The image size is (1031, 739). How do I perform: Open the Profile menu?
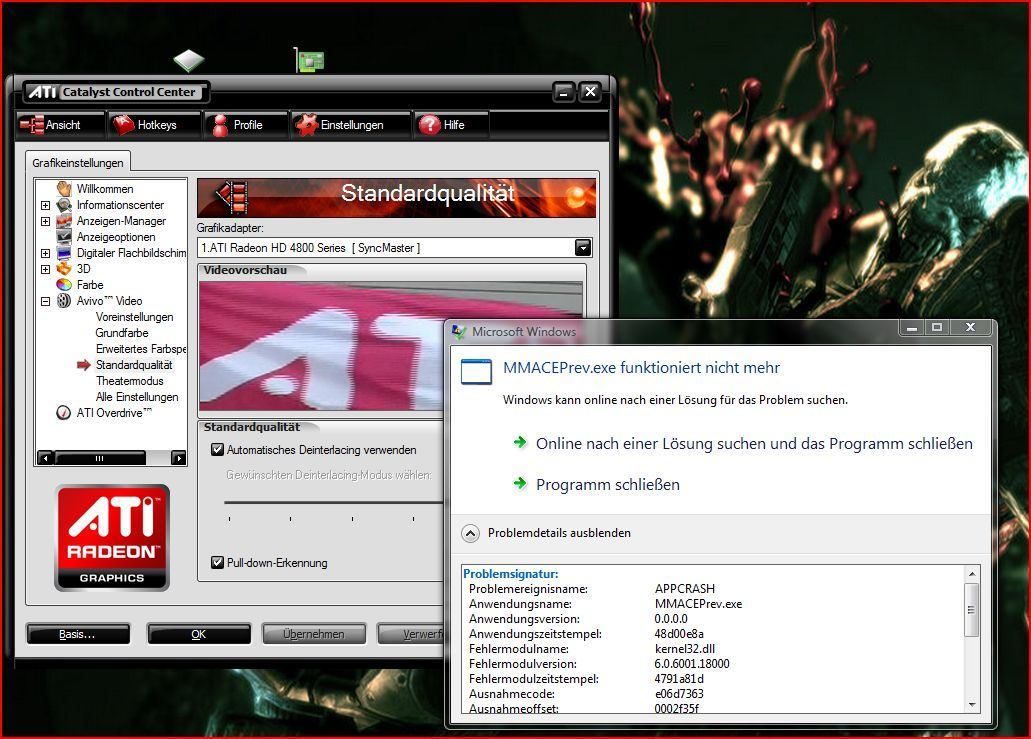(245, 124)
